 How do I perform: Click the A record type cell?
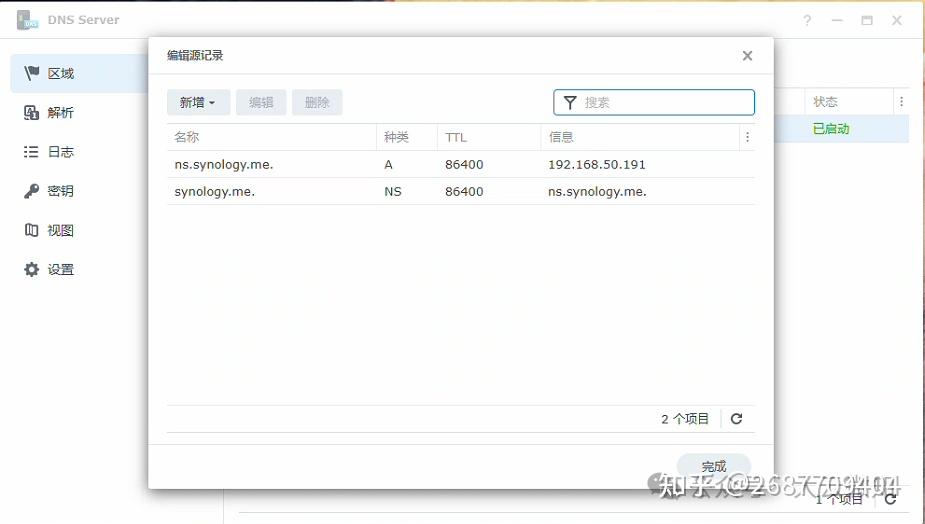(x=388, y=165)
